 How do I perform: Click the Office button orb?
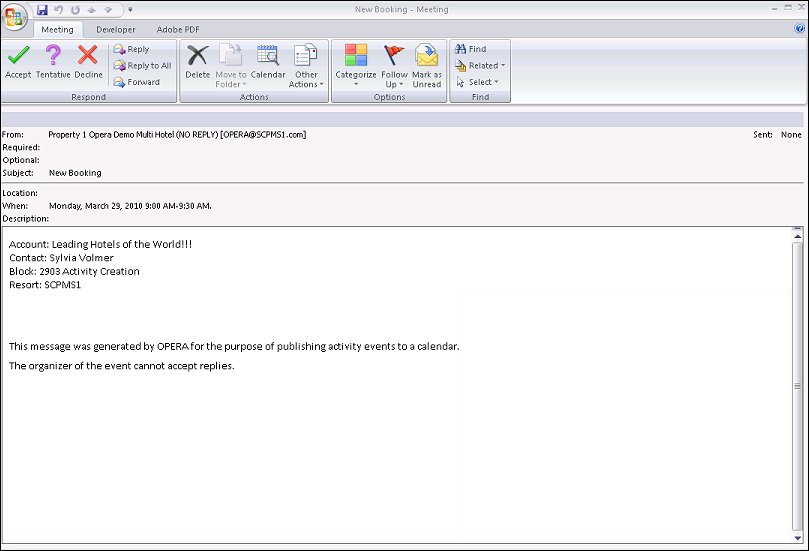click(x=14, y=17)
